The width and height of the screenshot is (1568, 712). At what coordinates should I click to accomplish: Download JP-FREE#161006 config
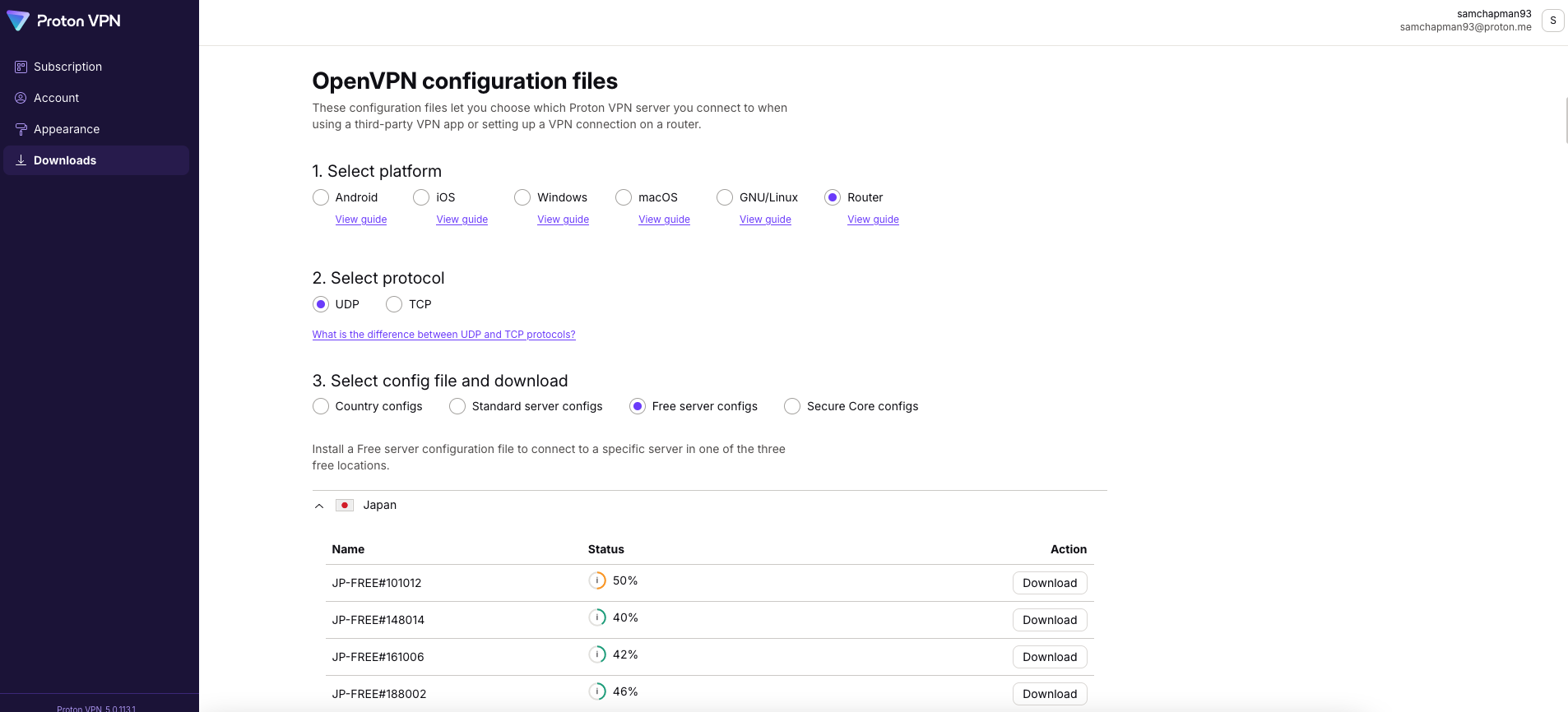(1050, 657)
